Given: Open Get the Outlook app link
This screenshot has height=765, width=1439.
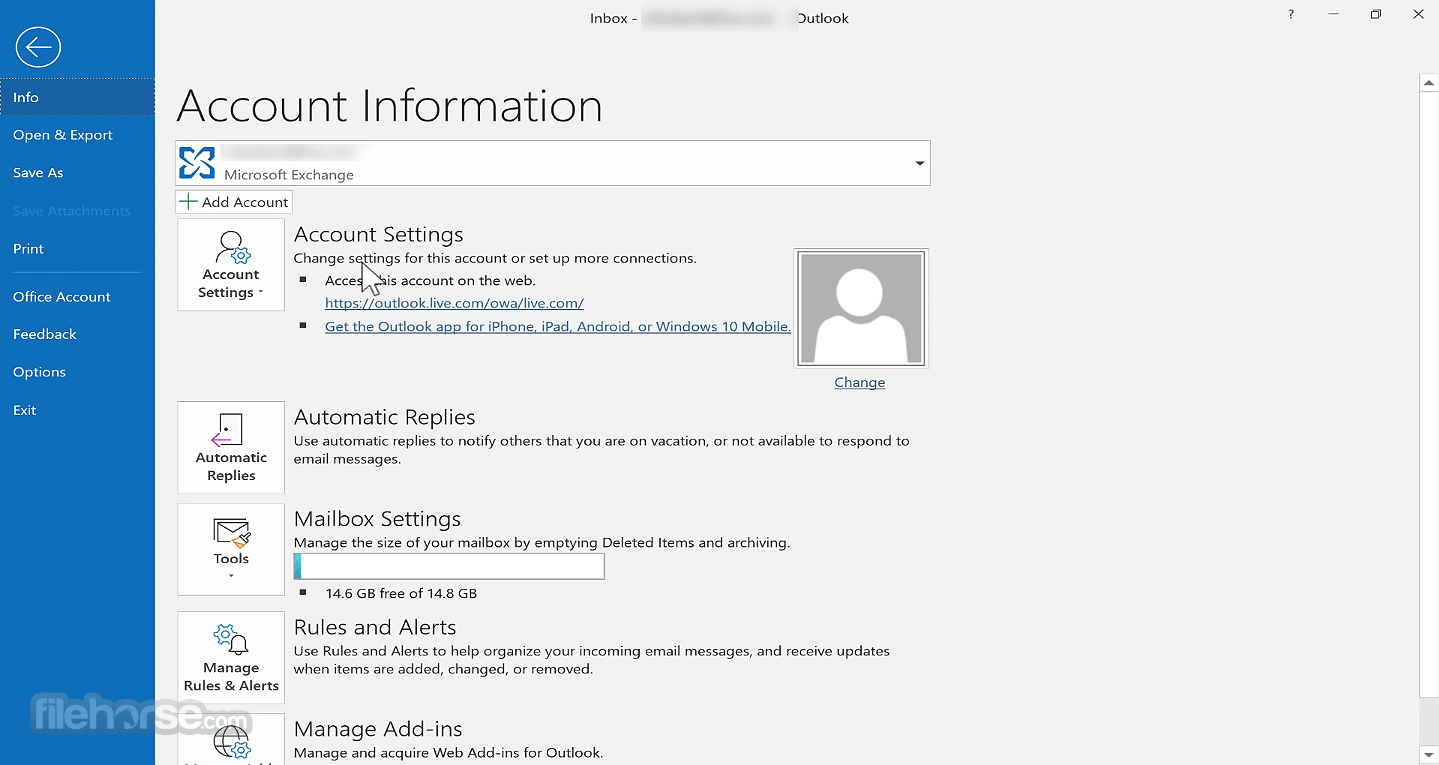Looking at the screenshot, I should [x=558, y=327].
